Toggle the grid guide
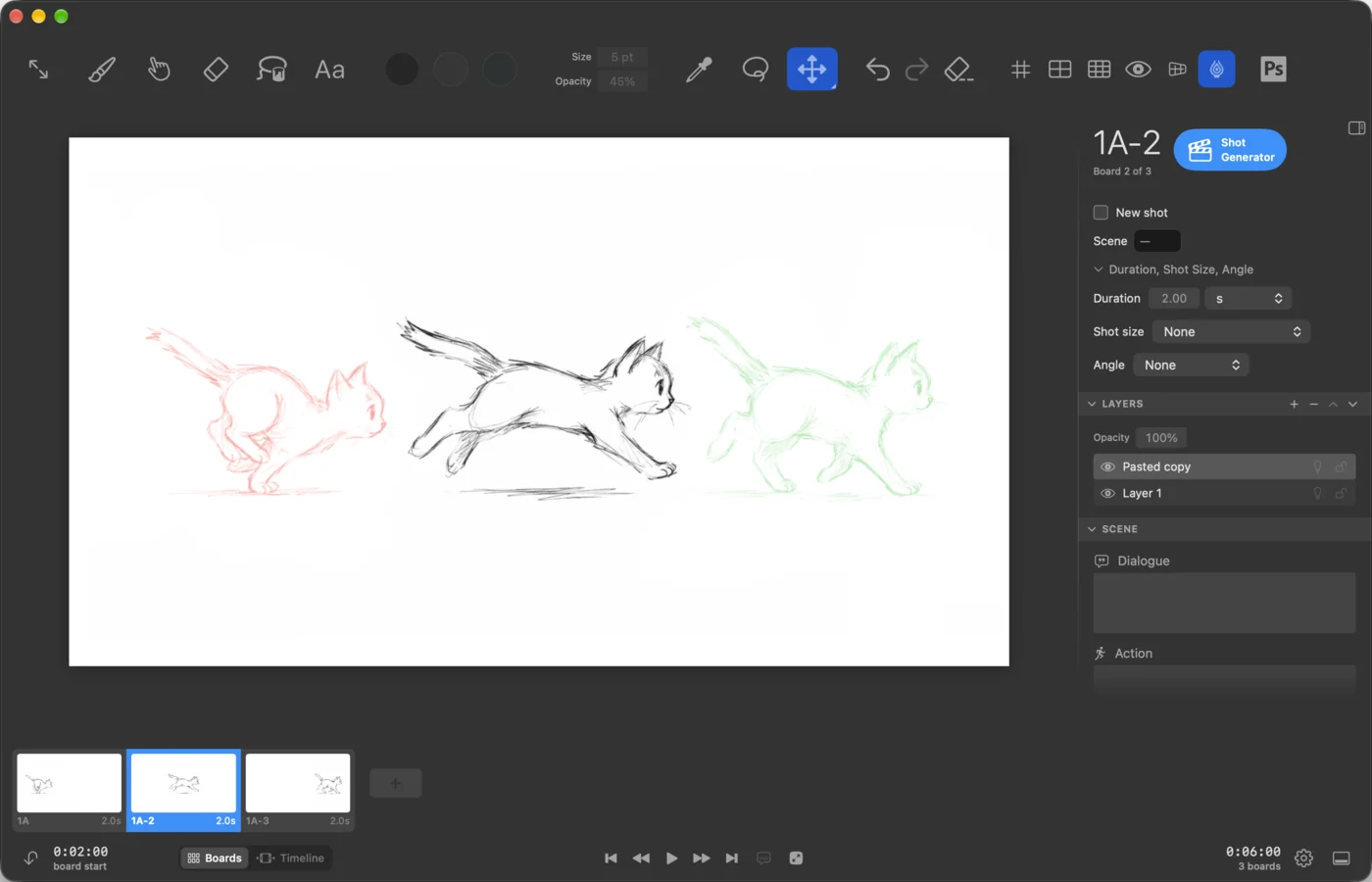The image size is (1372, 882). (1020, 70)
